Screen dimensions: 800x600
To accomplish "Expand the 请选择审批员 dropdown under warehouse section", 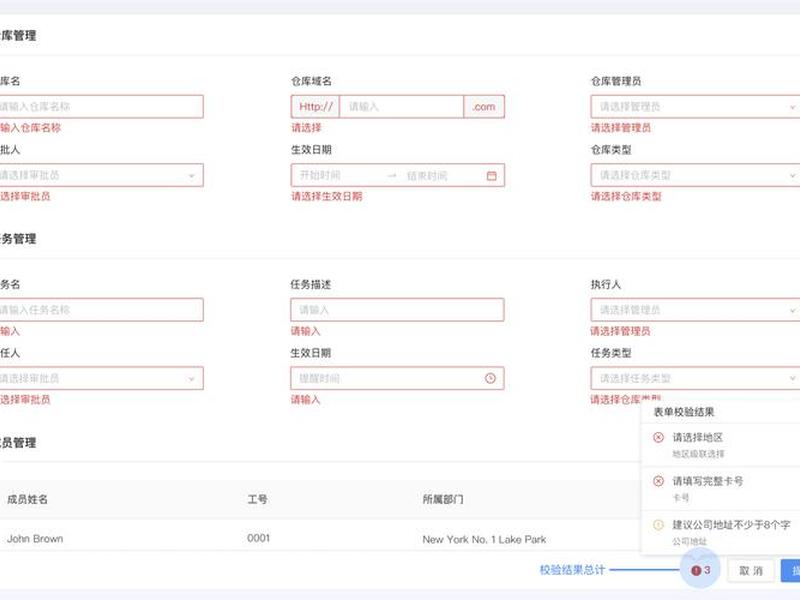I will 101,175.
